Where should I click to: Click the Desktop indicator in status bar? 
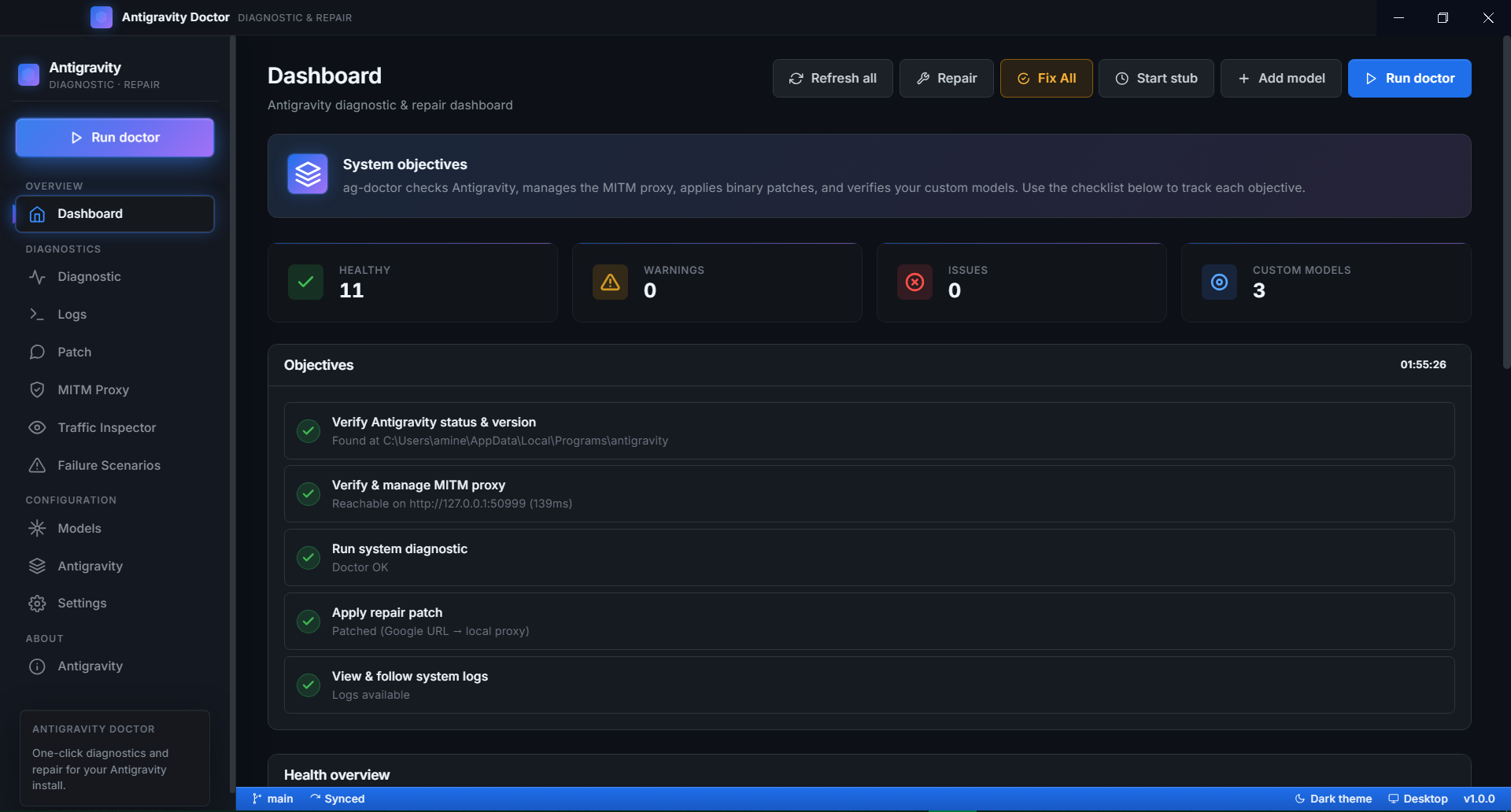coord(1418,799)
